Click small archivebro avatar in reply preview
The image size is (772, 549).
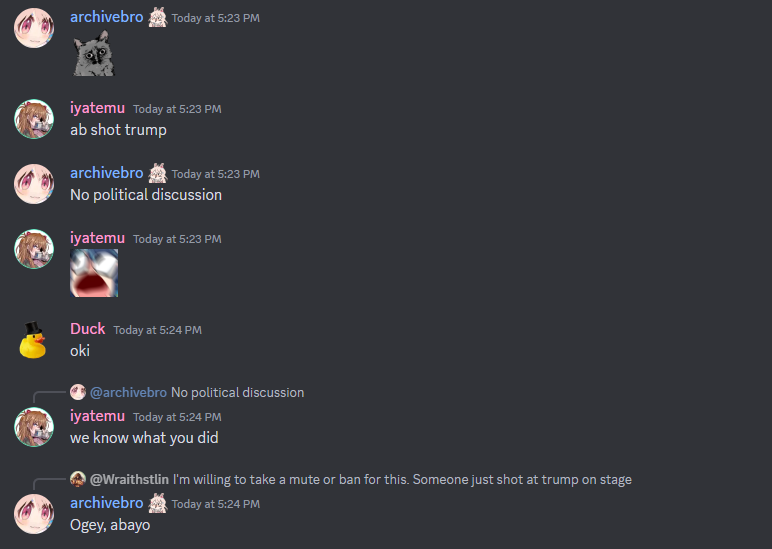coord(78,392)
